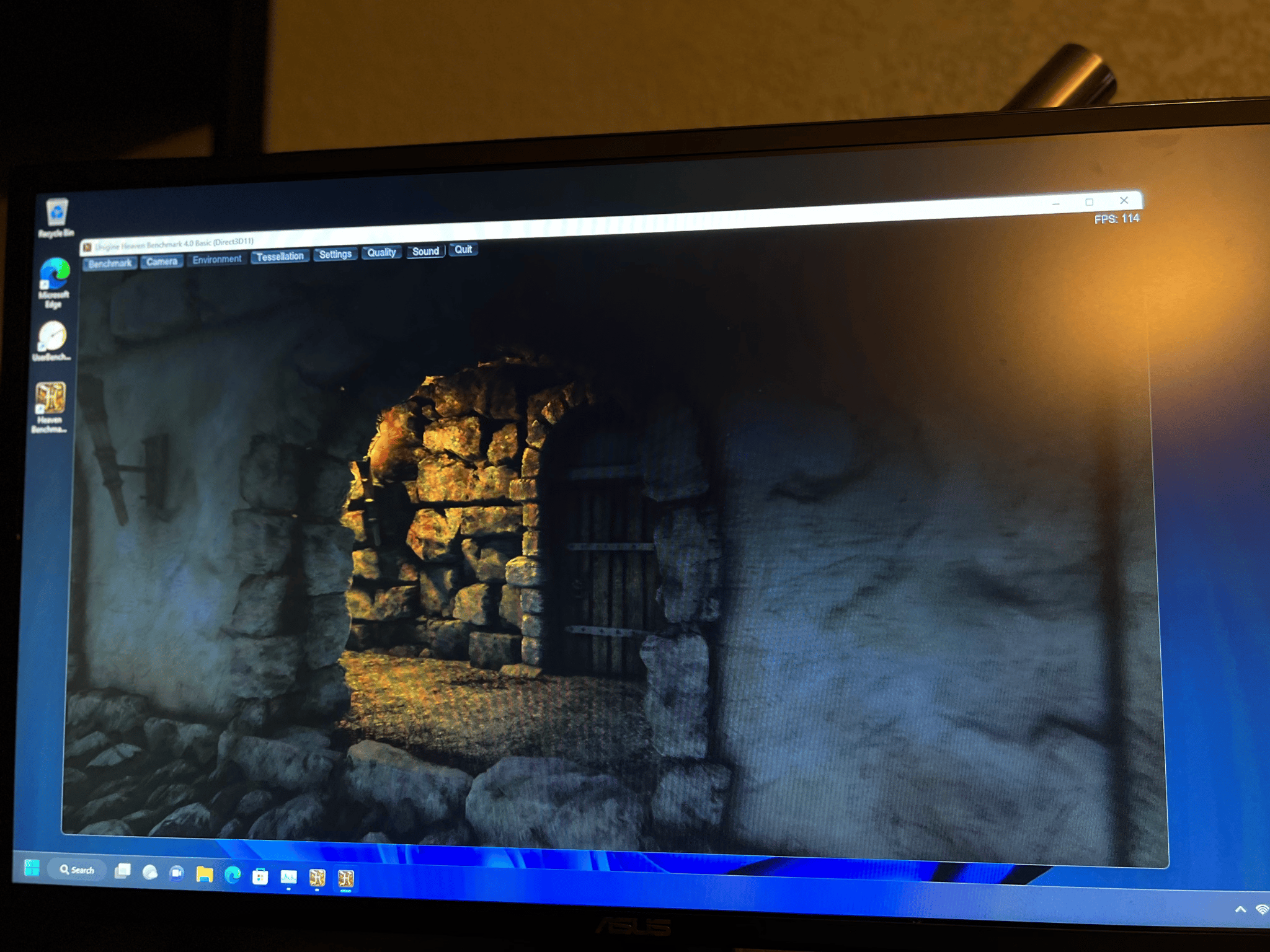Open the Camera menu
Image resolution: width=1270 pixels, height=952 pixels.
point(162,262)
